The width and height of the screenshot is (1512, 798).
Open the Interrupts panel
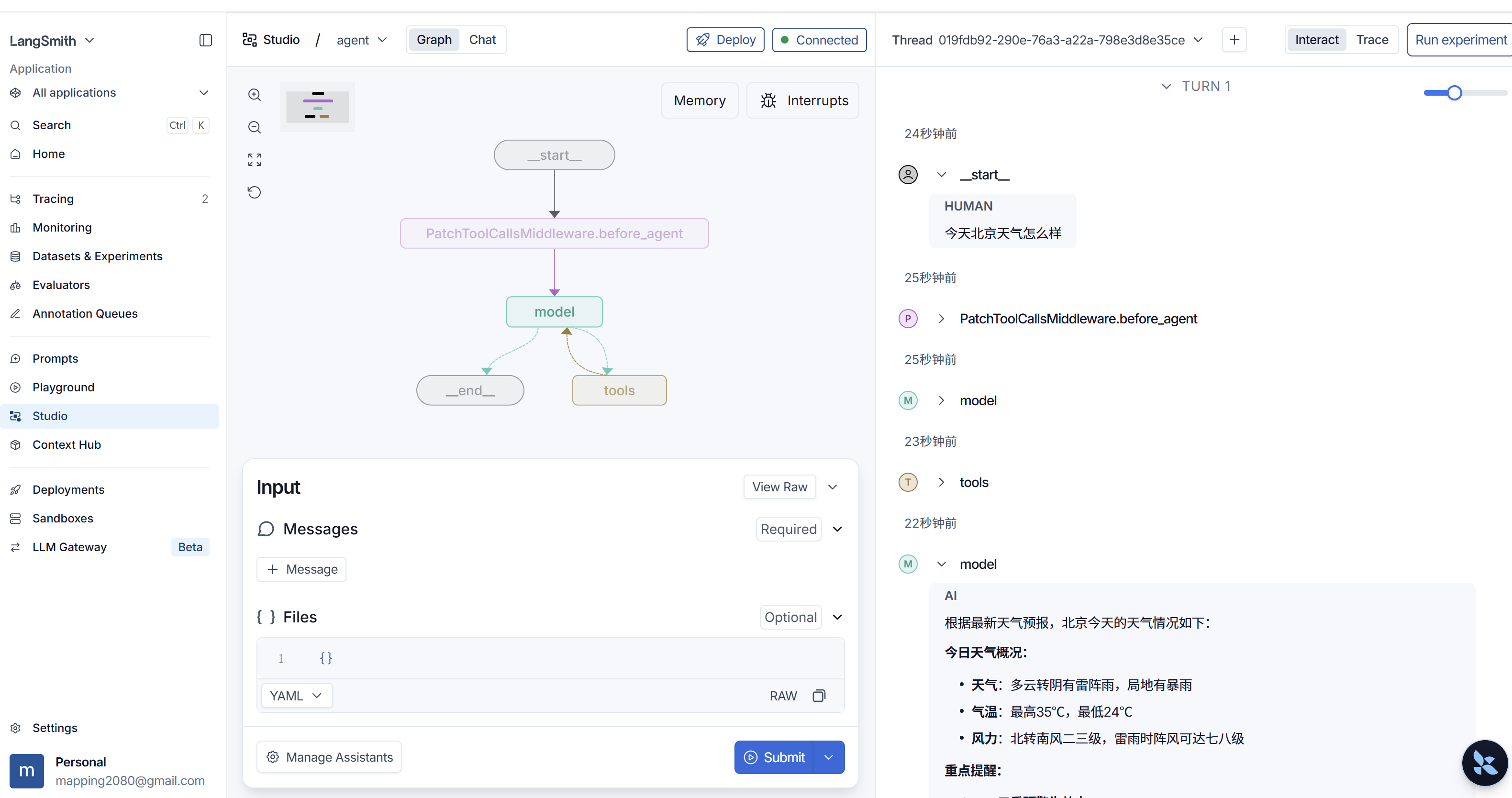tap(802, 100)
